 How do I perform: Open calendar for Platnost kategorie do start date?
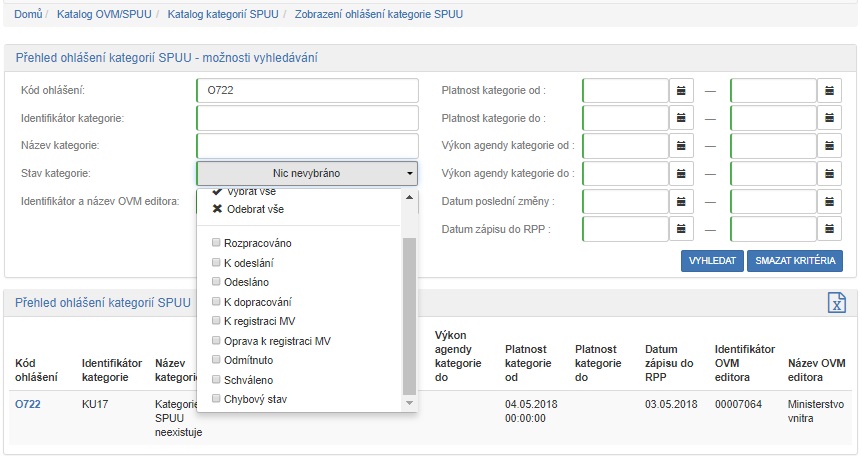[x=681, y=118]
